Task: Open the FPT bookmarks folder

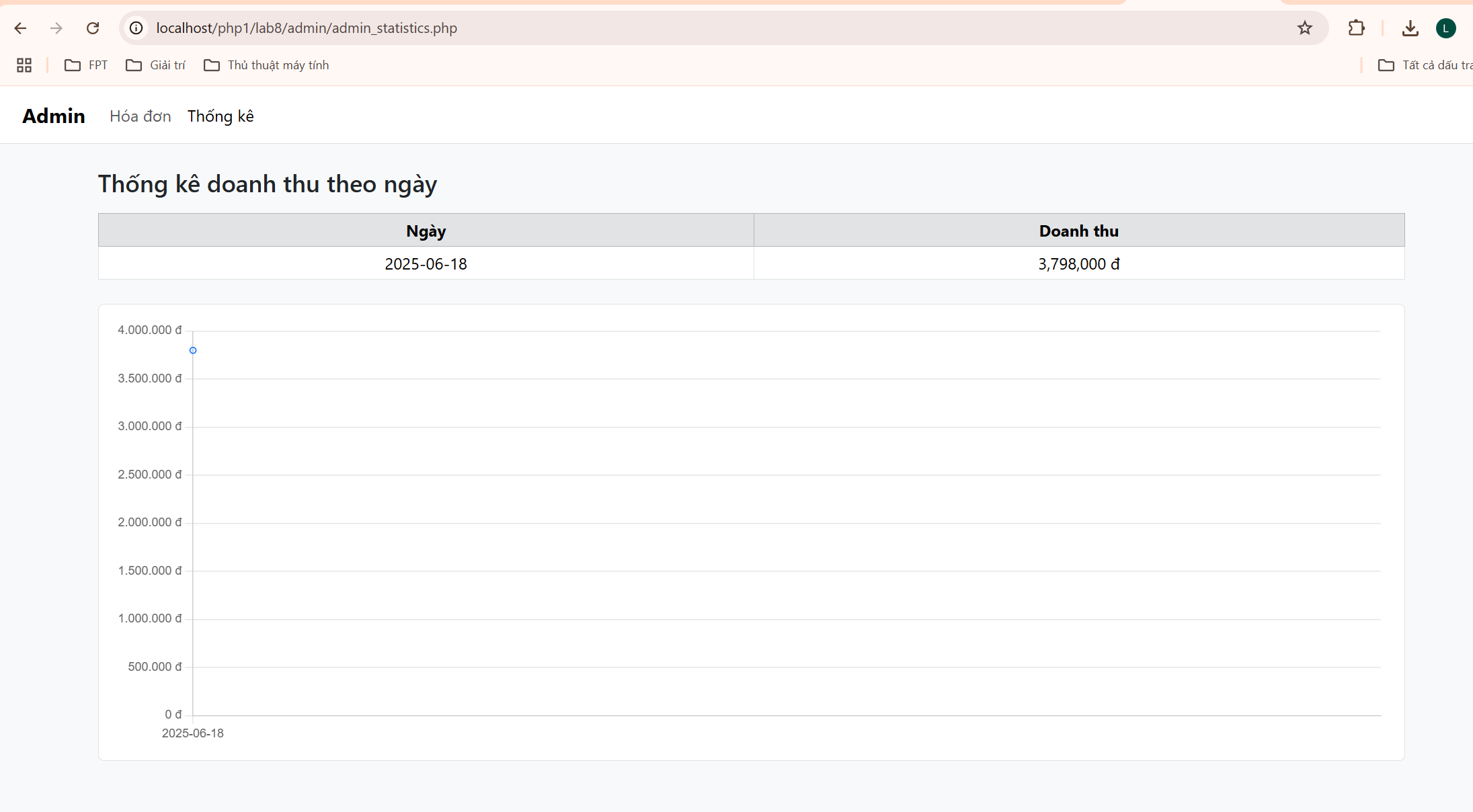Action: click(x=86, y=65)
